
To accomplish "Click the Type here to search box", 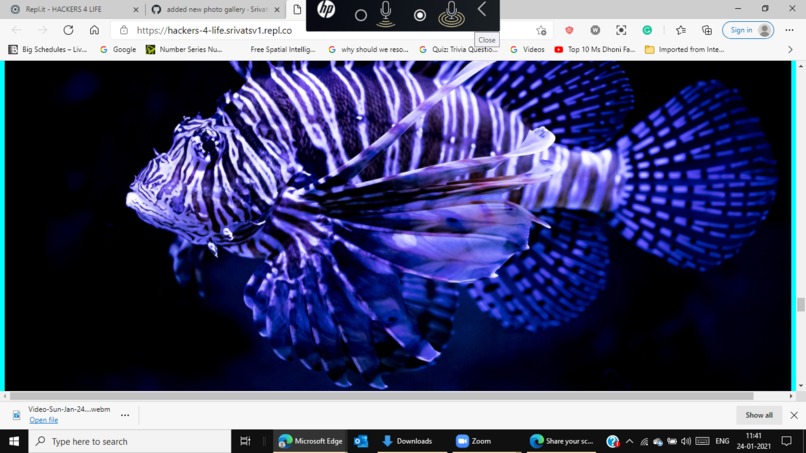I will pyautogui.click(x=130, y=441).
